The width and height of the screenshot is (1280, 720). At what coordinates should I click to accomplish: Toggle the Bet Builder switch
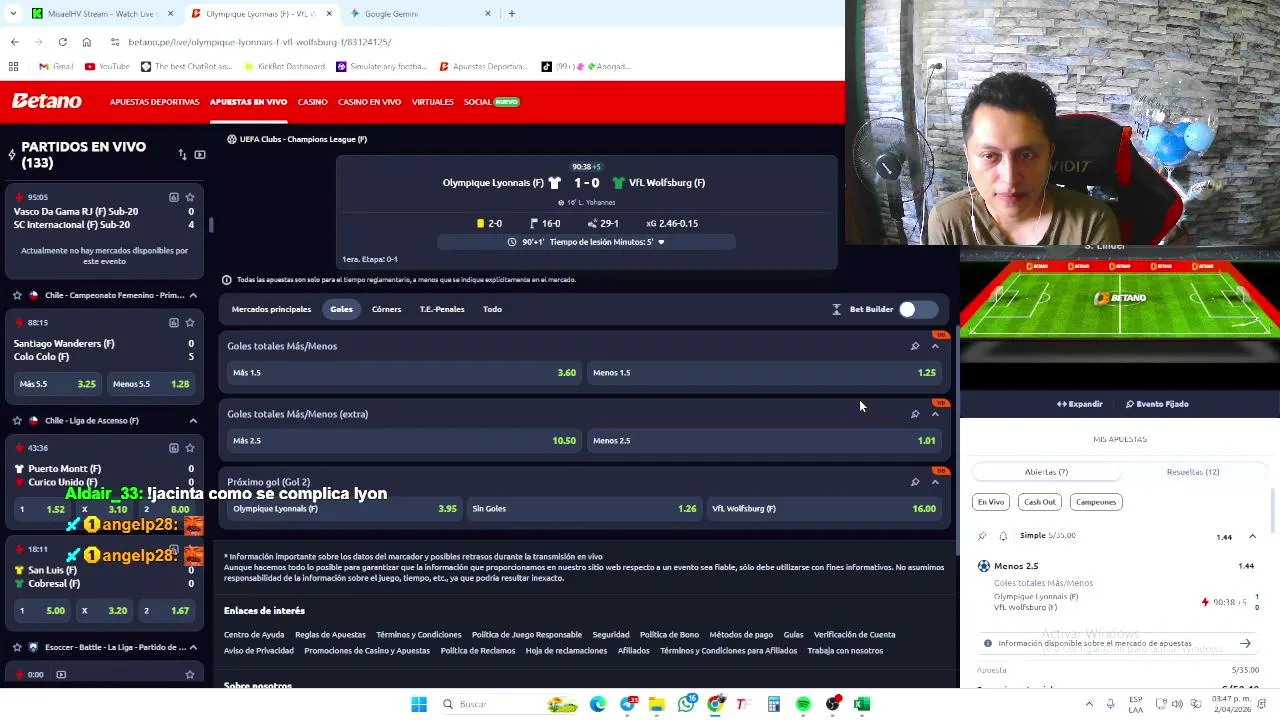916,309
